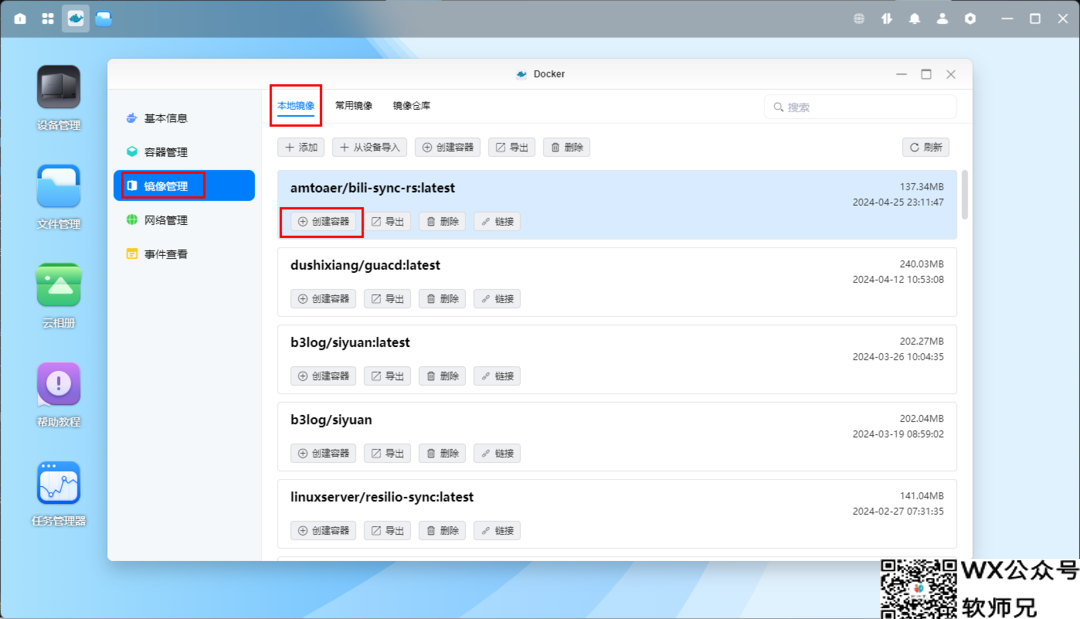
Task: Open the user account icon
Action: (x=942, y=19)
